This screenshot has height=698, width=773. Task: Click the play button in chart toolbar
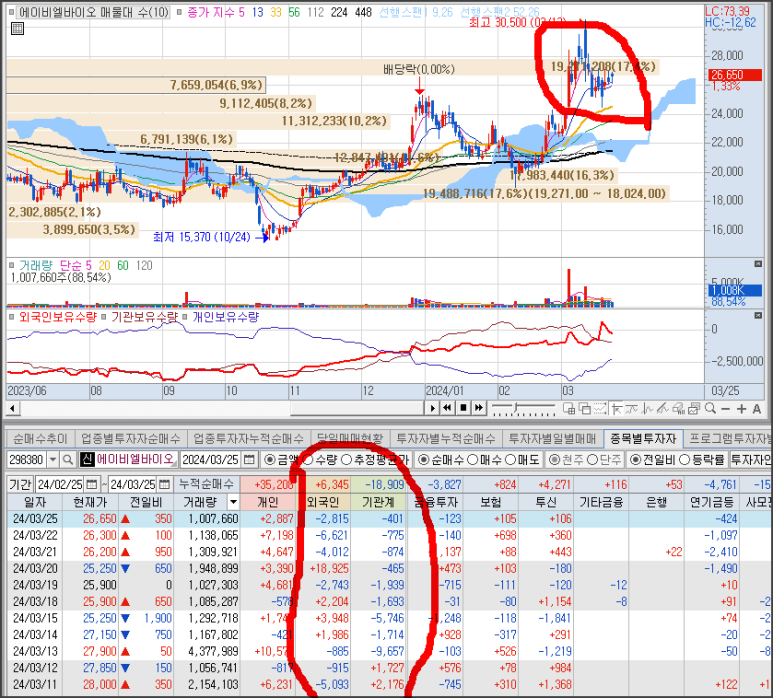pos(432,408)
